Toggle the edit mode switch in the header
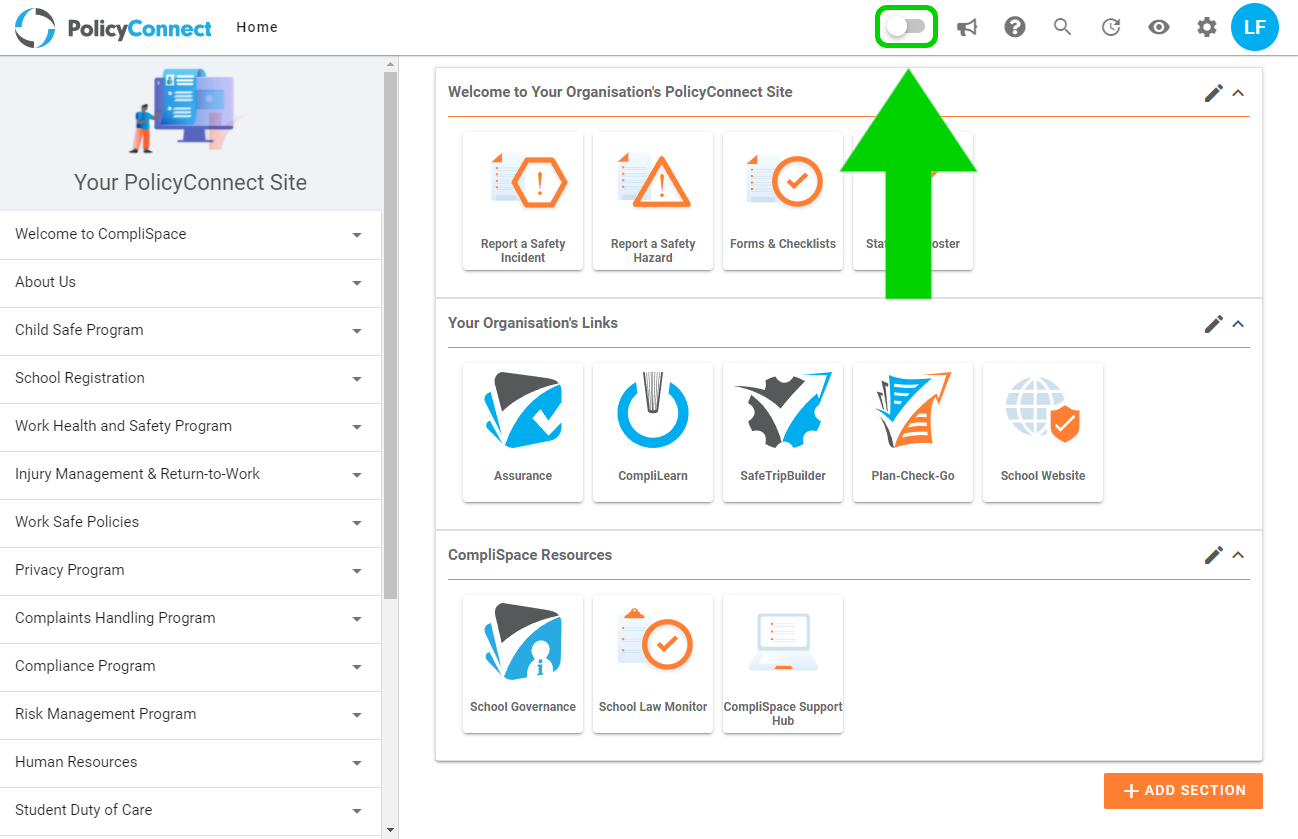Viewport: 1298px width, 839px height. [x=906, y=27]
